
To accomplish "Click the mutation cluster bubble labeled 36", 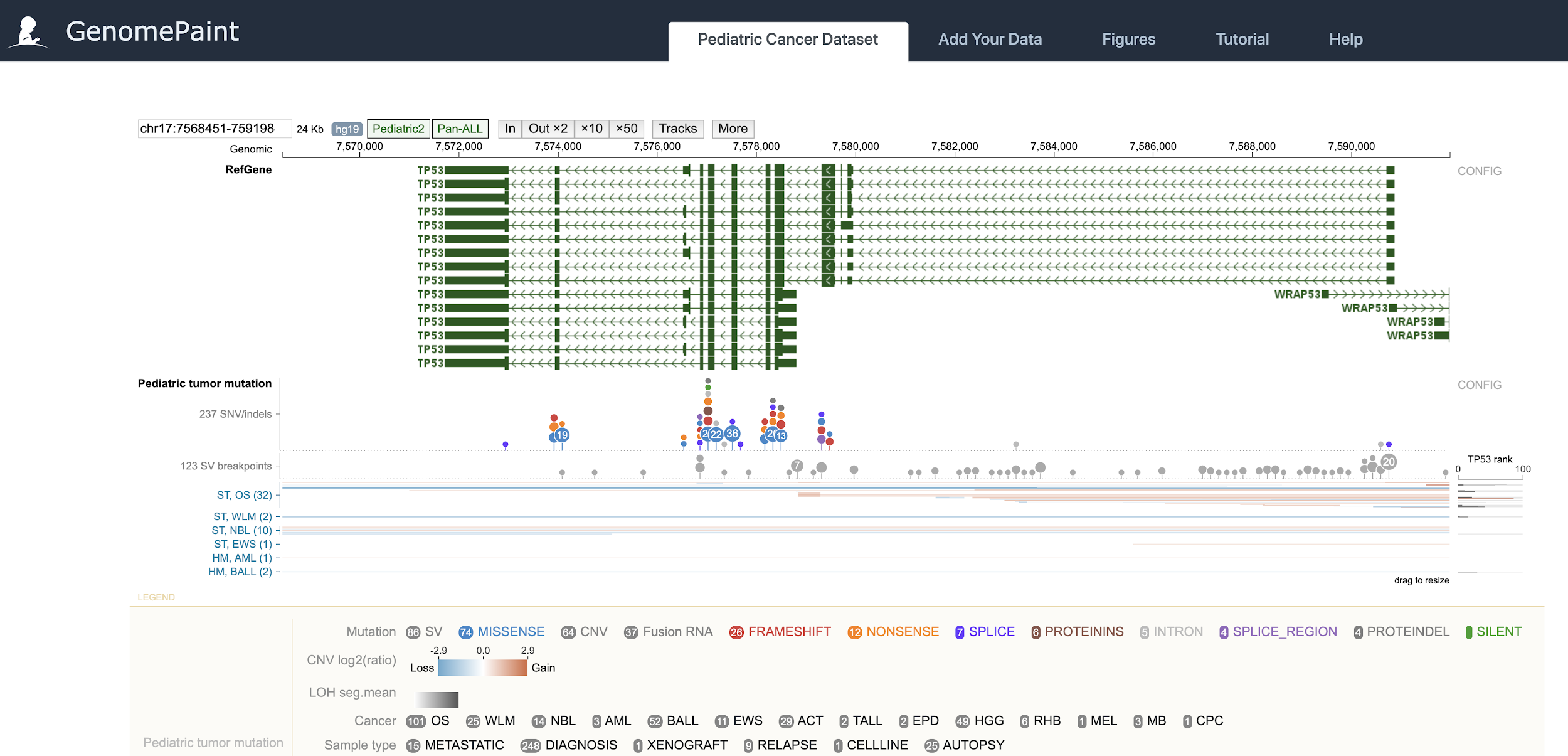I will tap(732, 434).
